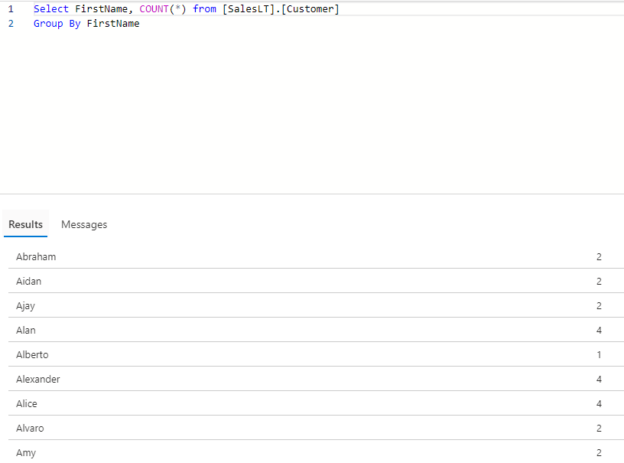
Task: Click the Alberto name cell
Action: 32,355
